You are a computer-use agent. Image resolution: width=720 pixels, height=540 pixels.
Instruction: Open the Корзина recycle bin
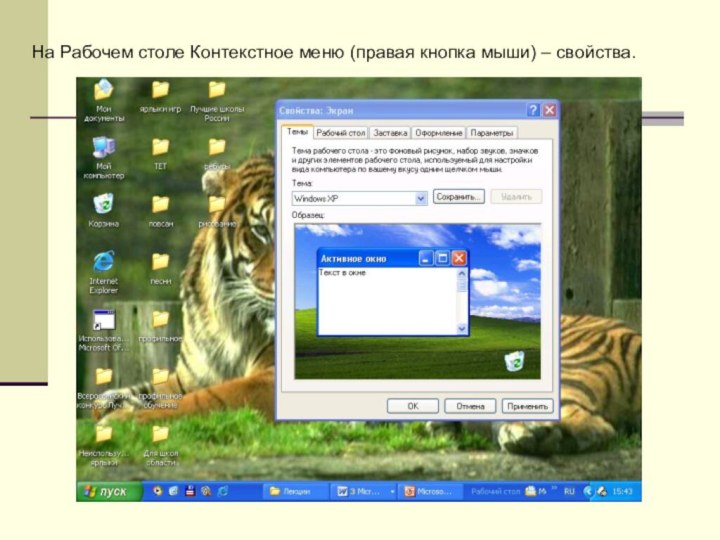[x=104, y=205]
